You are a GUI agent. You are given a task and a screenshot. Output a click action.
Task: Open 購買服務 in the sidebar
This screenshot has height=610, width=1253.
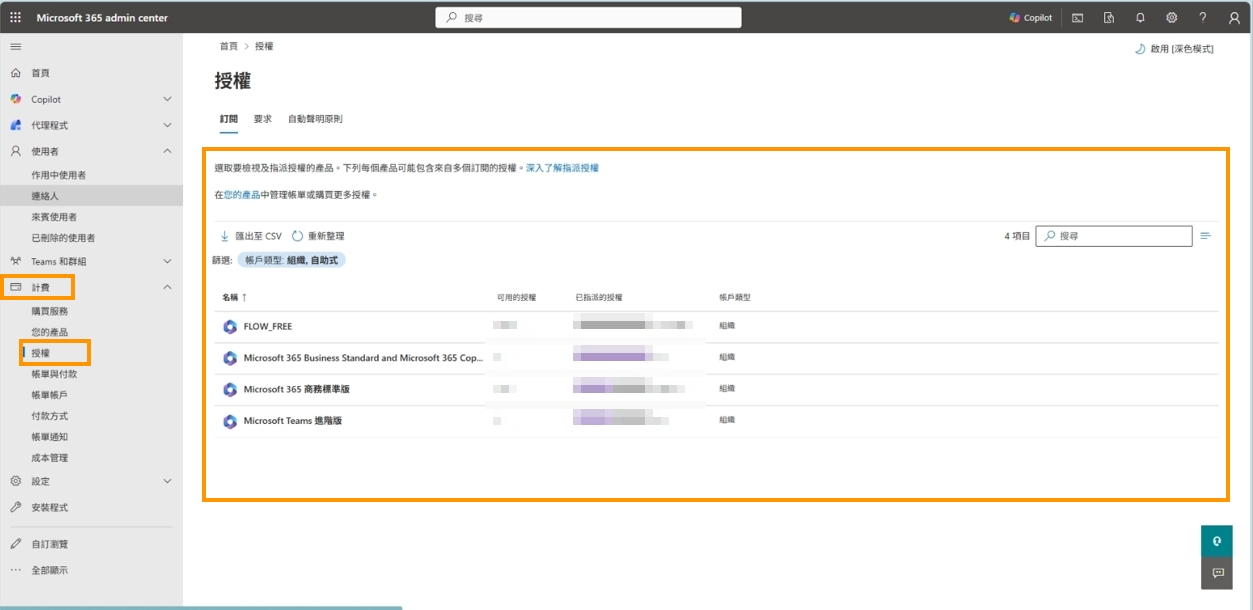50,311
